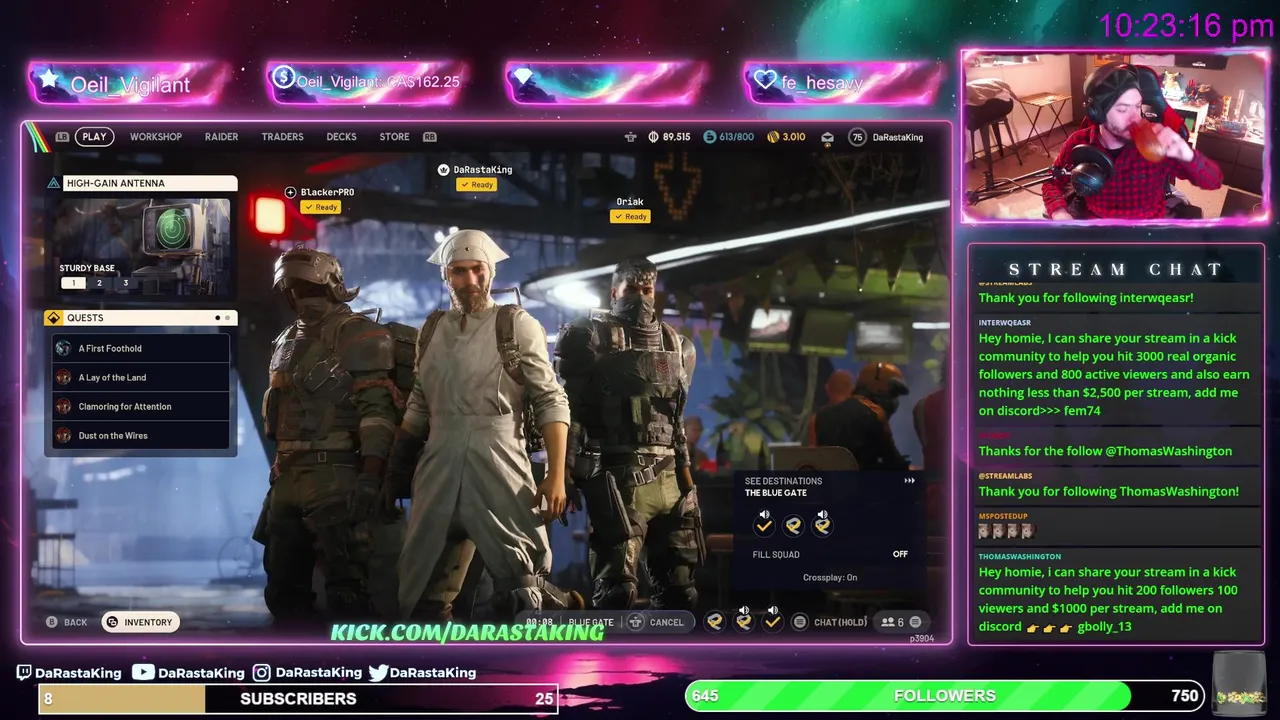Go BACK with the B button
Image resolution: width=1280 pixels, height=720 pixels.
tap(67, 622)
